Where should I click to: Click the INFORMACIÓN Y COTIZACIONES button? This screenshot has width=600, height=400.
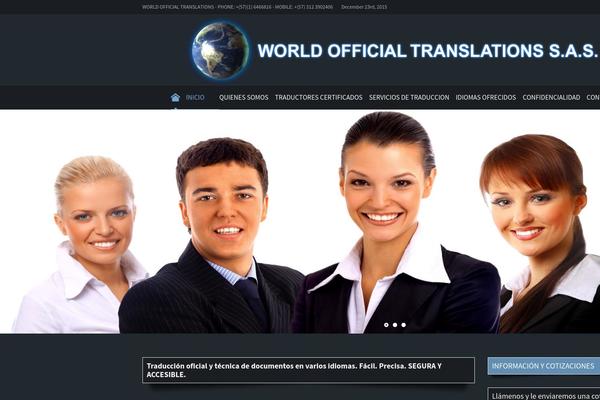(543, 366)
